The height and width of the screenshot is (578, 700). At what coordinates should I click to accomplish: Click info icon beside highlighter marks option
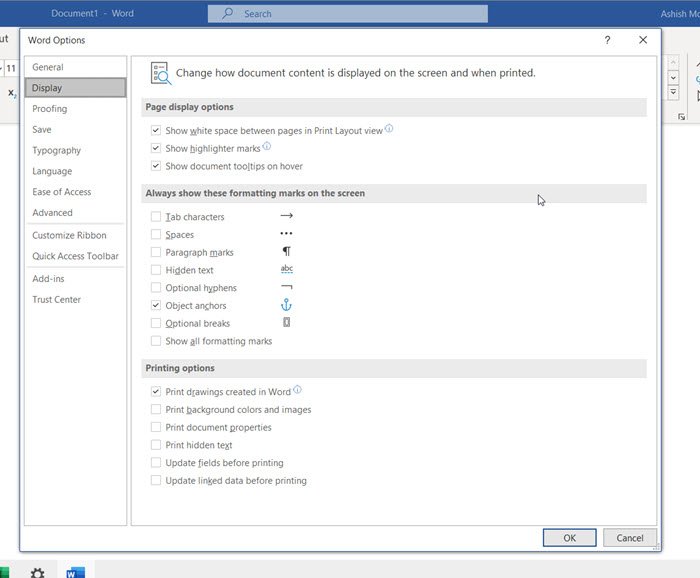coord(266,147)
